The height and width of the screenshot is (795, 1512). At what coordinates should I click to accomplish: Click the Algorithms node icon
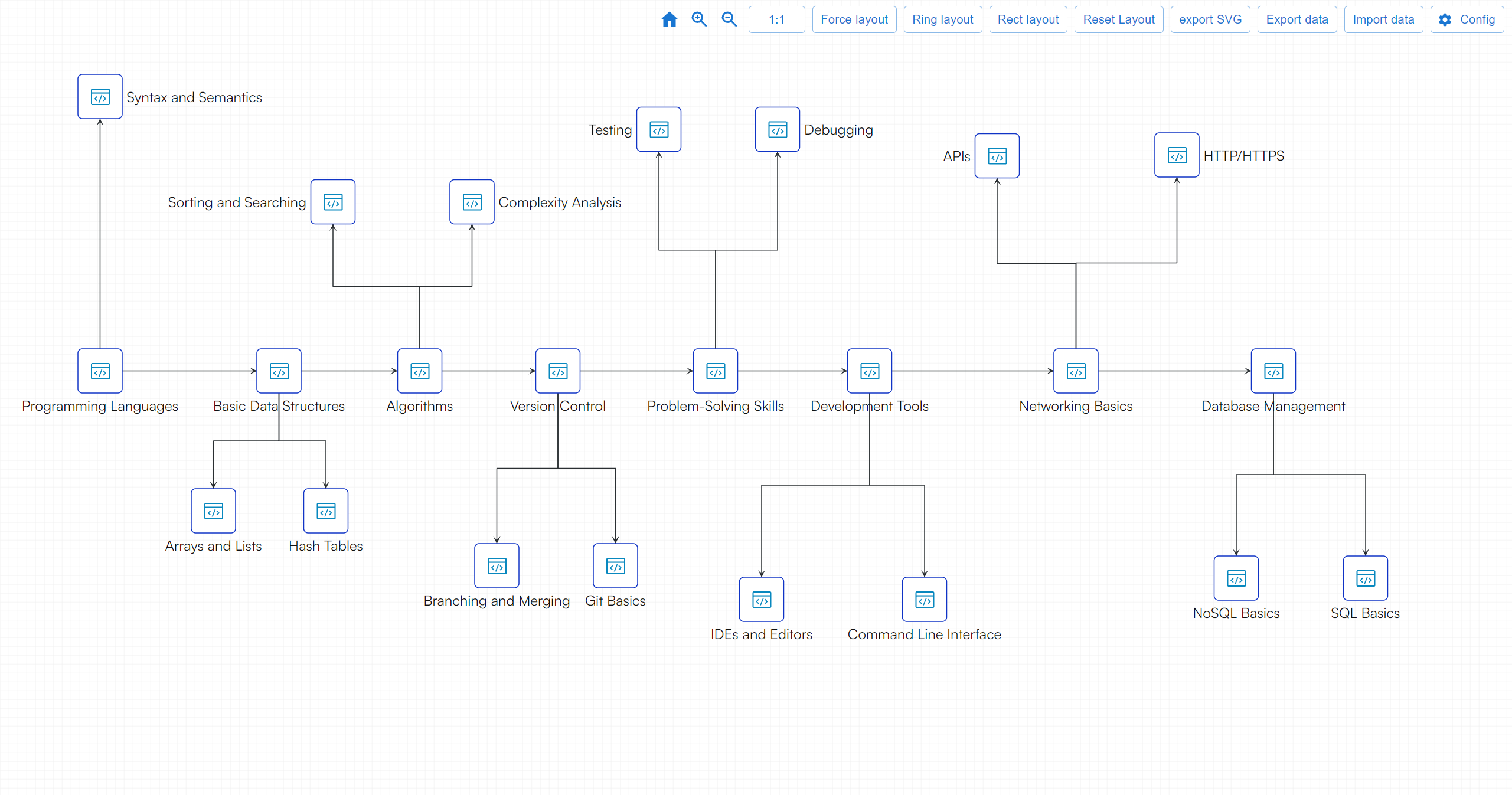(419, 371)
